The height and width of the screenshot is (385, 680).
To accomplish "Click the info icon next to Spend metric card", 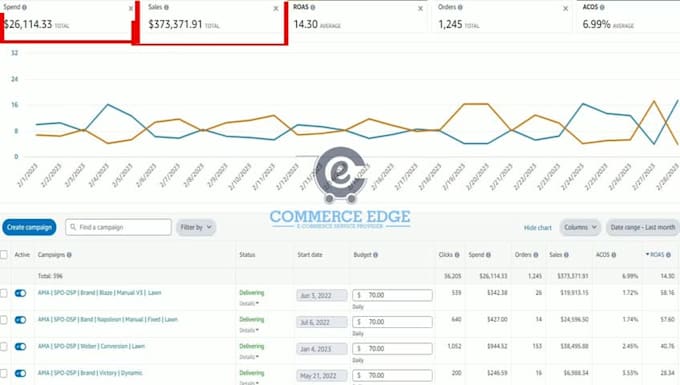I will [25, 7].
